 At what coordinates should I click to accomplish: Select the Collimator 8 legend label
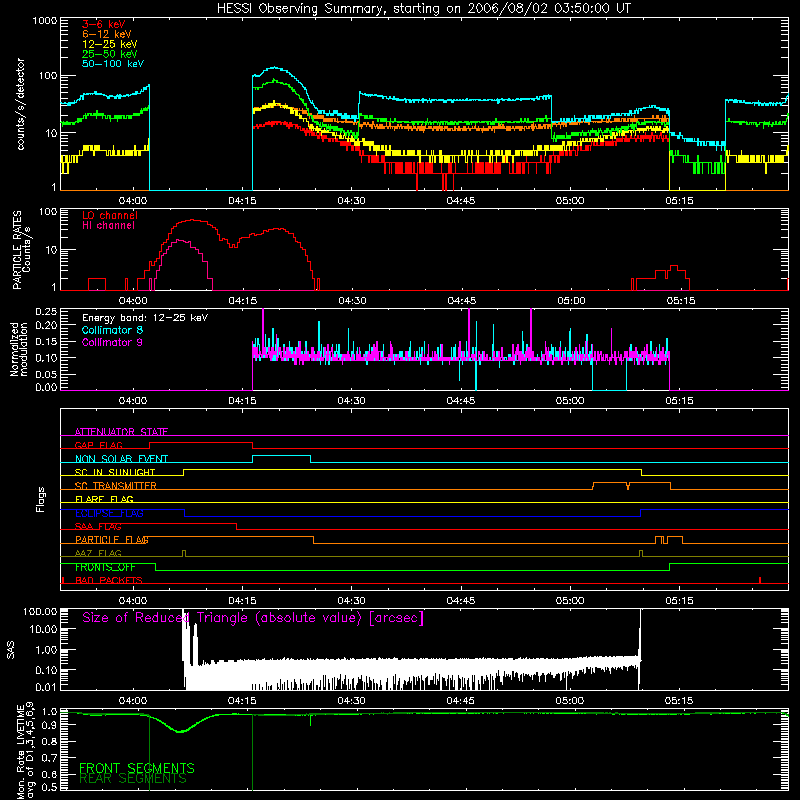click(112, 330)
